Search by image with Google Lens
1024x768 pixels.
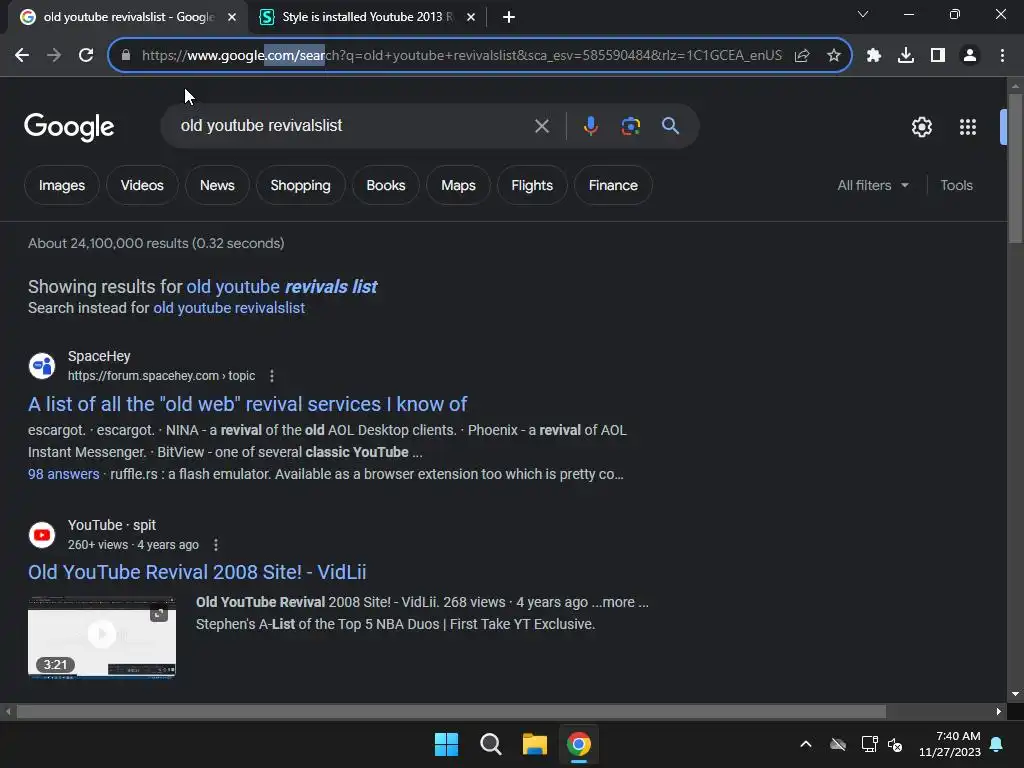tap(630, 125)
